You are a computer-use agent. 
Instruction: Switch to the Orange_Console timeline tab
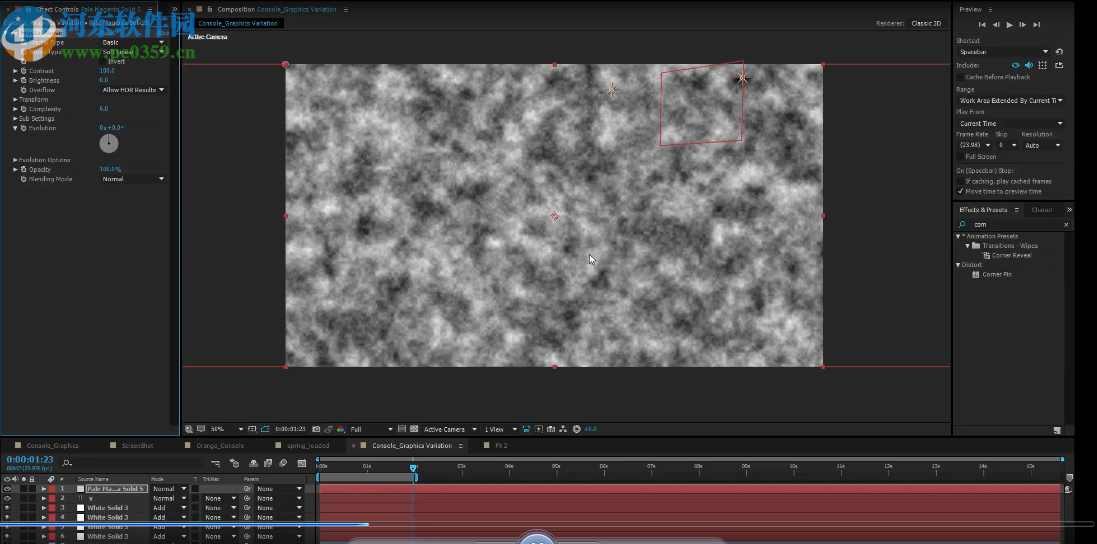218,445
